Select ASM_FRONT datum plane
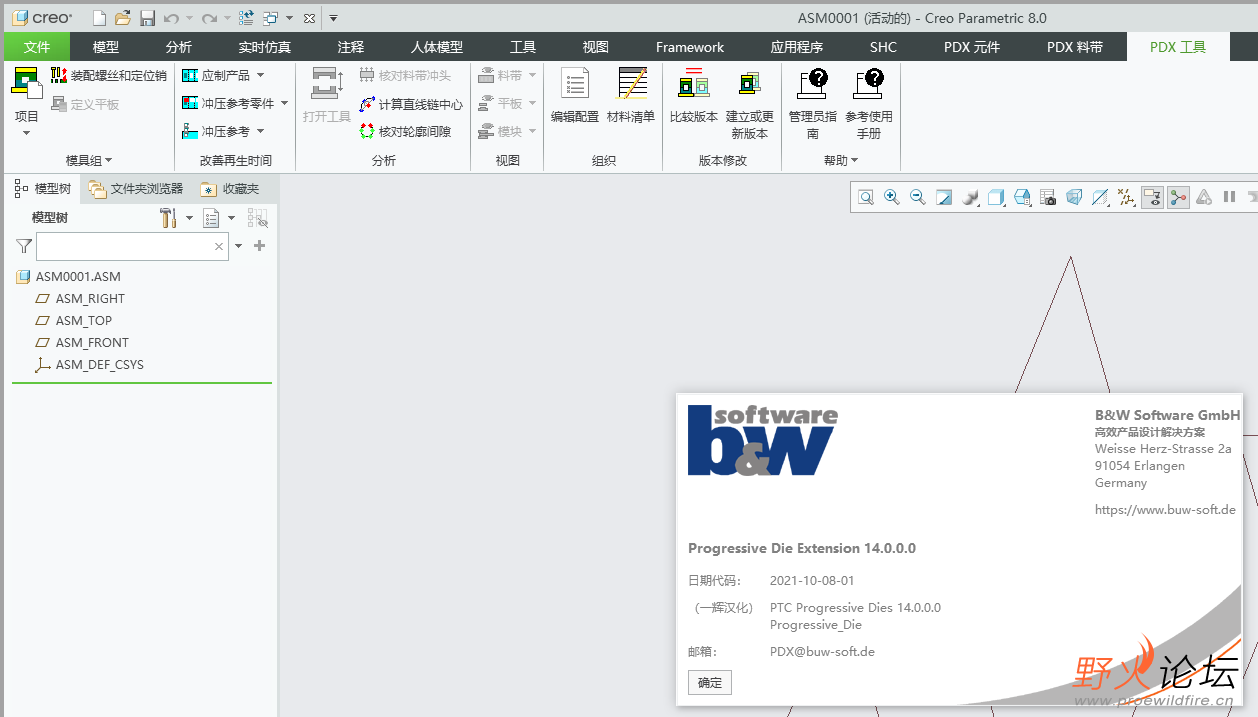Viewport: 1258px width, 717px height. coord(82,343)
